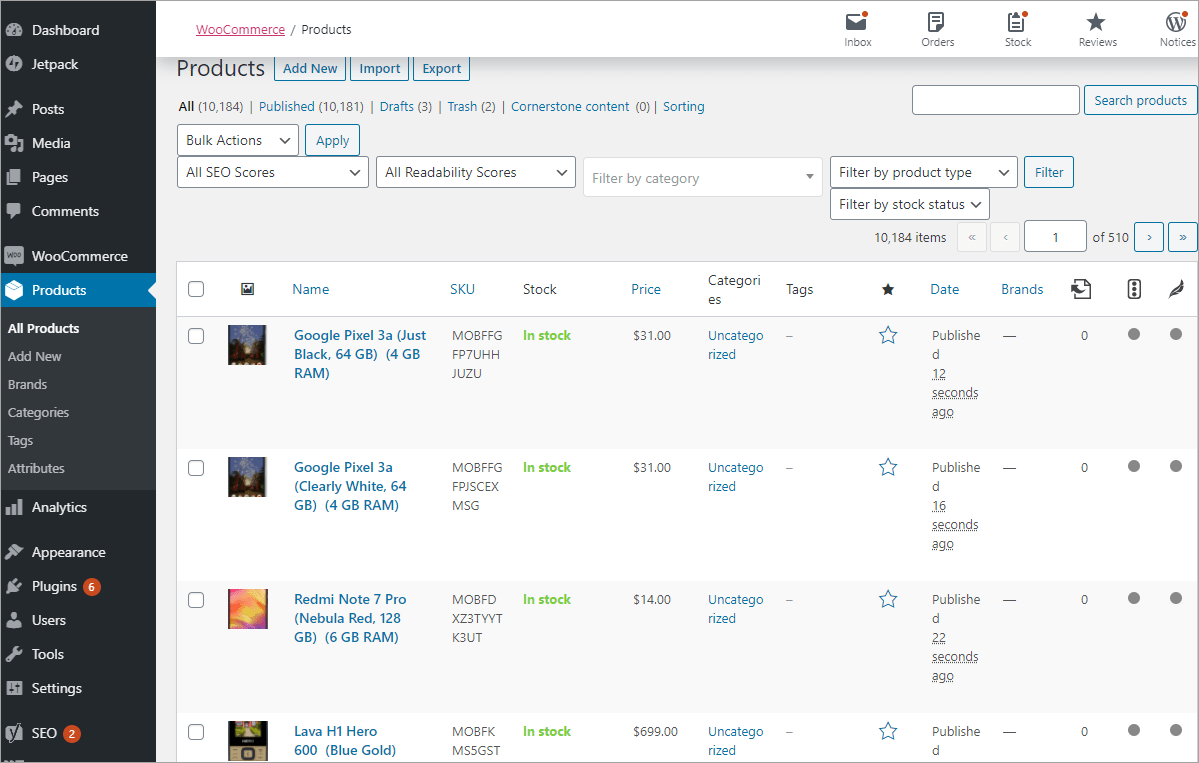Toggle featured star for Redmi Note 7 Pro
Viewport: 1199px width, 763px height.
pyautogui.click(x=888, y=599)
